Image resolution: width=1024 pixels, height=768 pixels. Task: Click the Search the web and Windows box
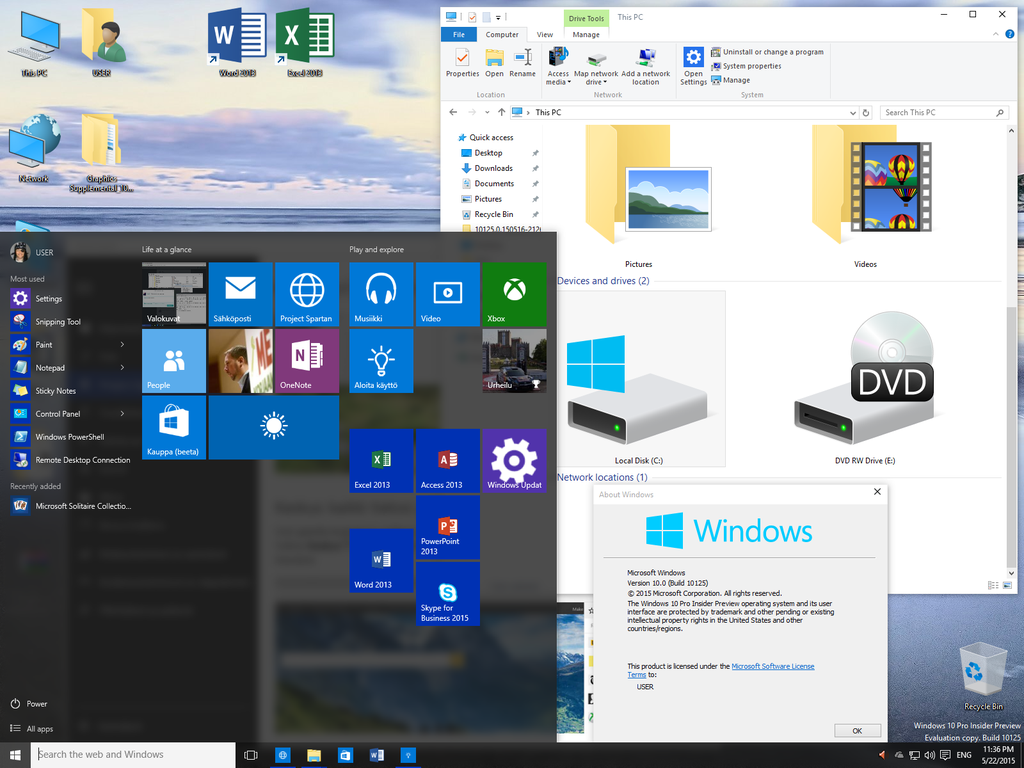(133, 755)
